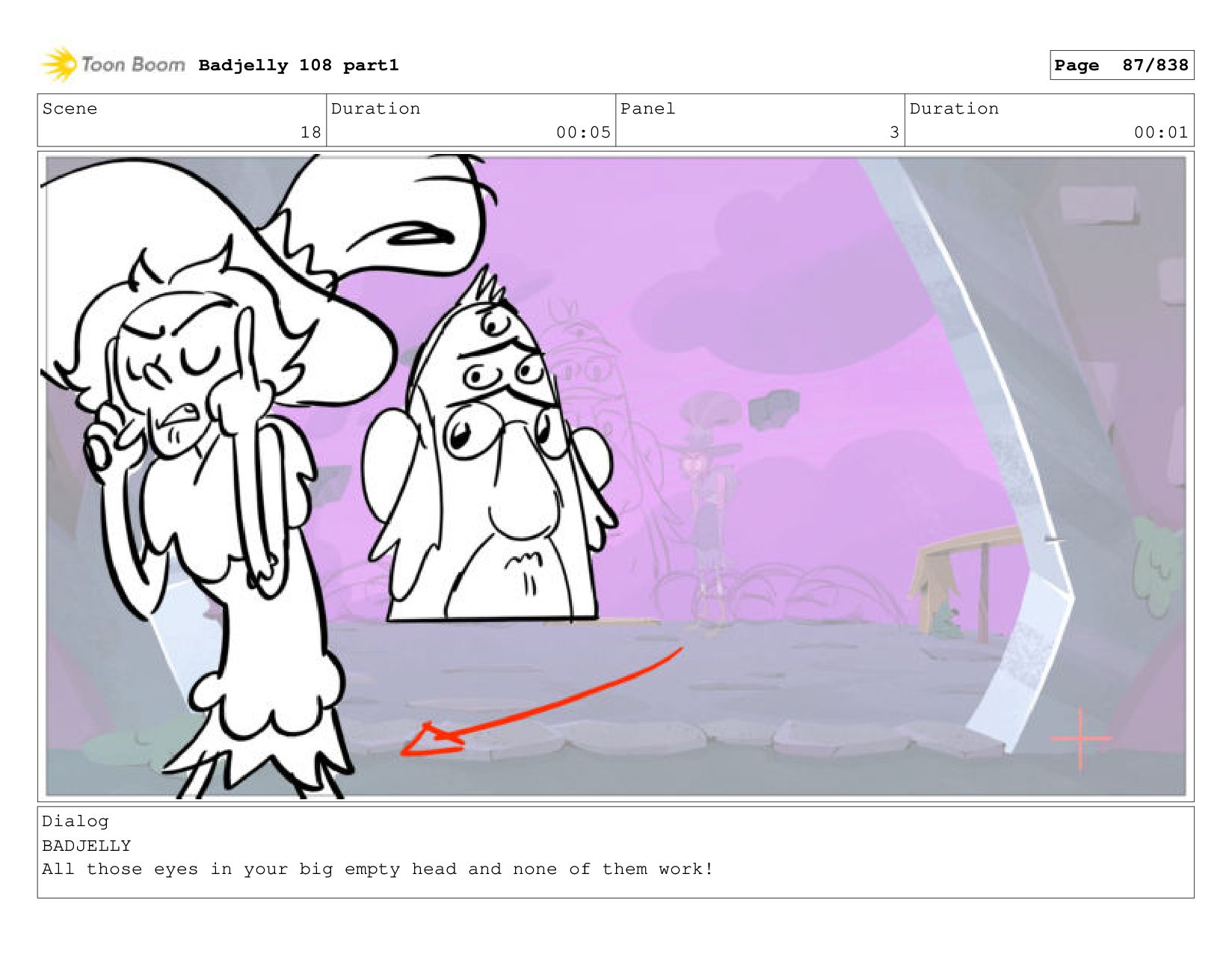Image resolution: width=1232 pixels, height=954 pixels.
Task: Click the Toon Boom logo
Action: click(112, 64)
